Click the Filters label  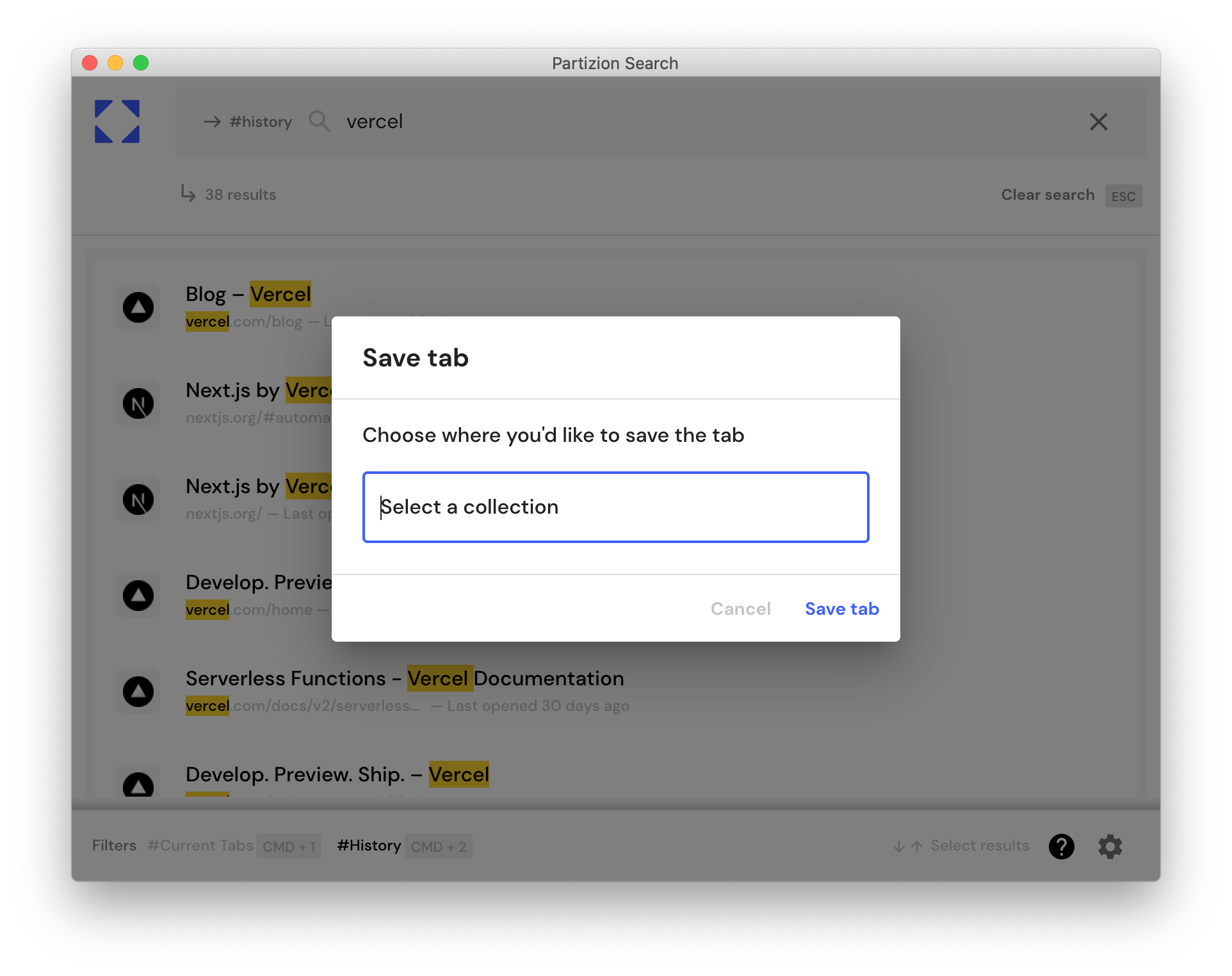coord(114,845)
